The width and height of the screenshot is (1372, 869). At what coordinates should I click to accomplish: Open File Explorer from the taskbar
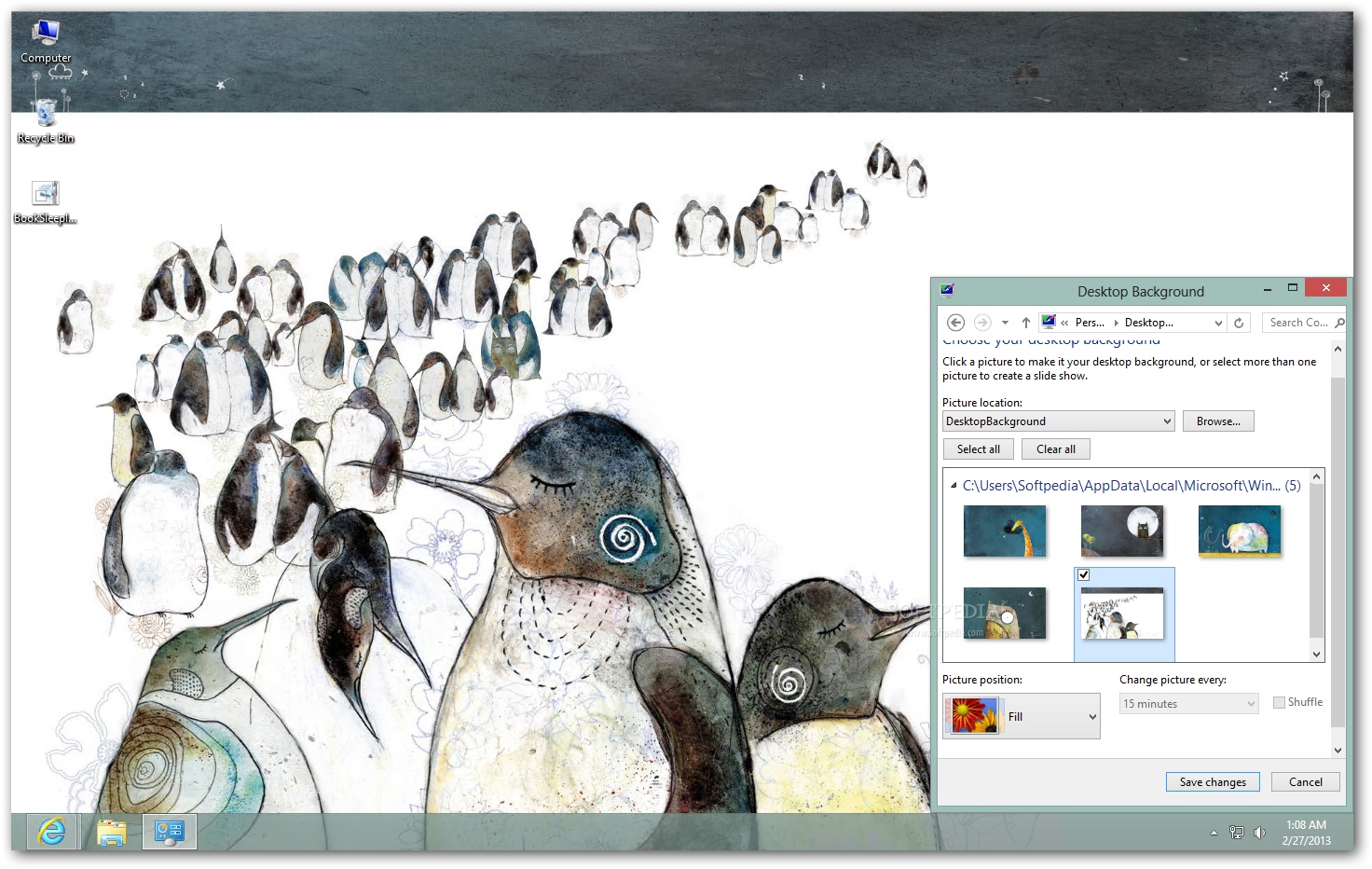click(x=112, y=831)
